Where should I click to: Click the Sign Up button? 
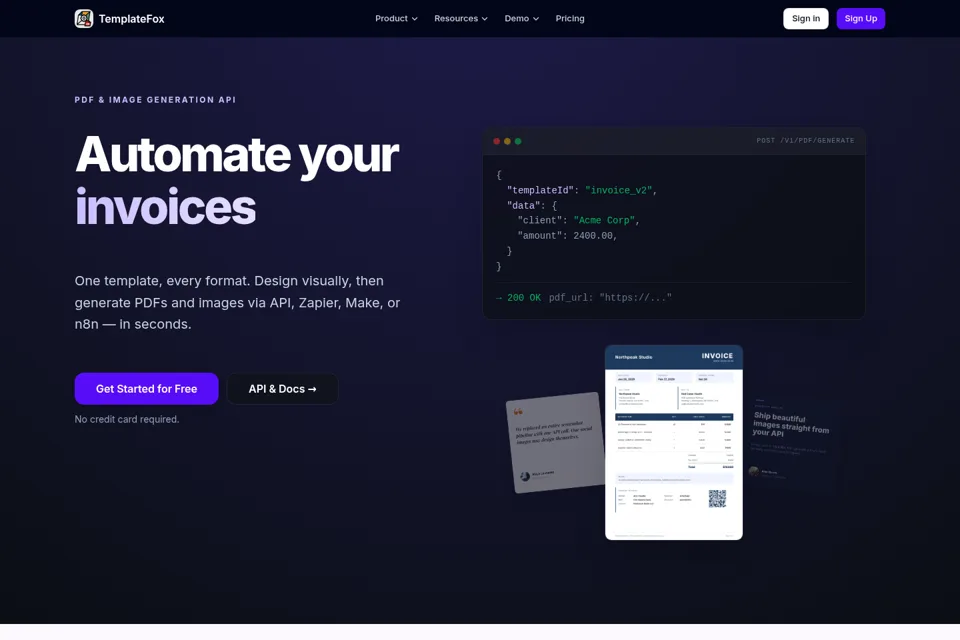coord(861,18)
